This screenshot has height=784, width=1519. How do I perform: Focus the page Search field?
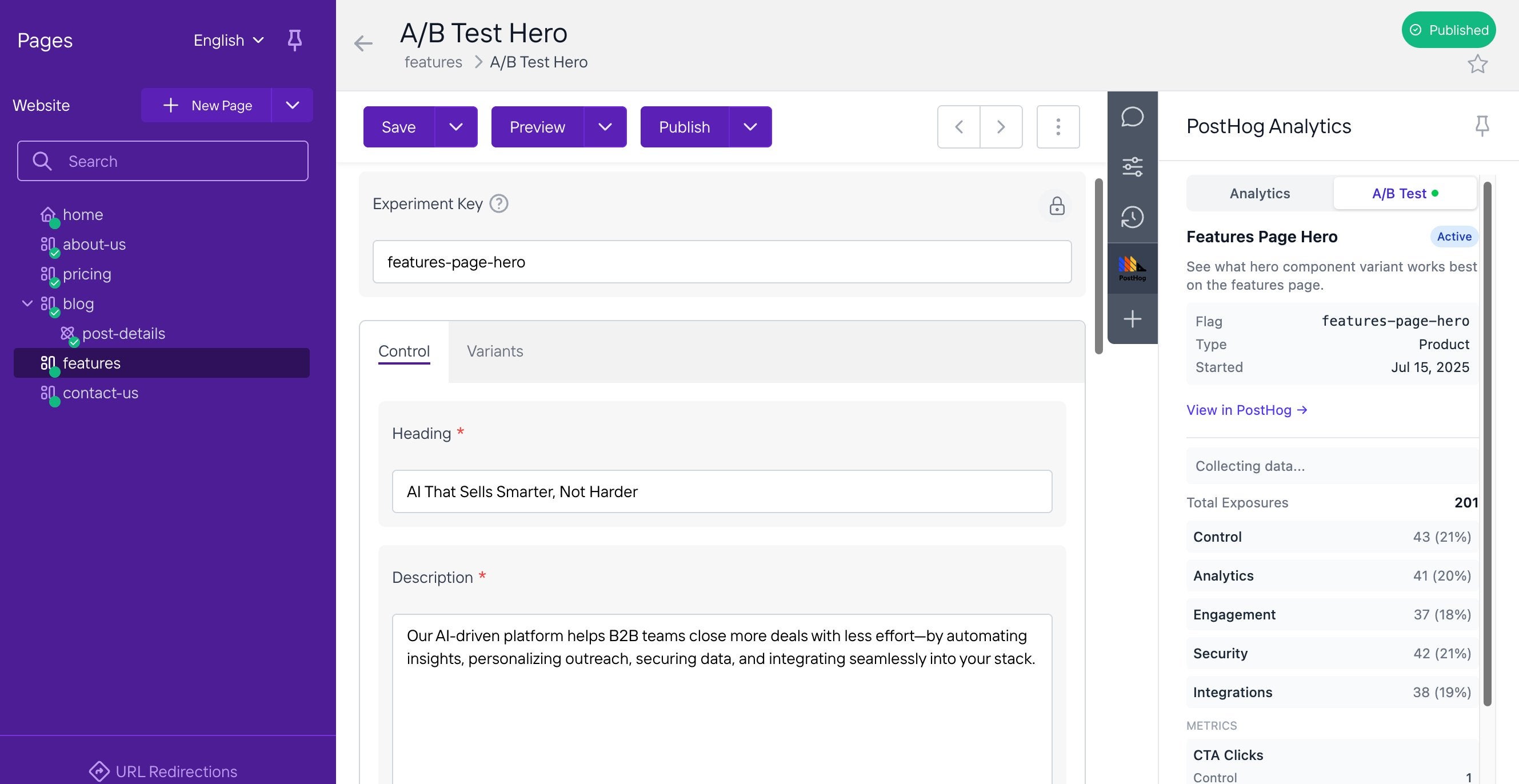coord(163,161)
